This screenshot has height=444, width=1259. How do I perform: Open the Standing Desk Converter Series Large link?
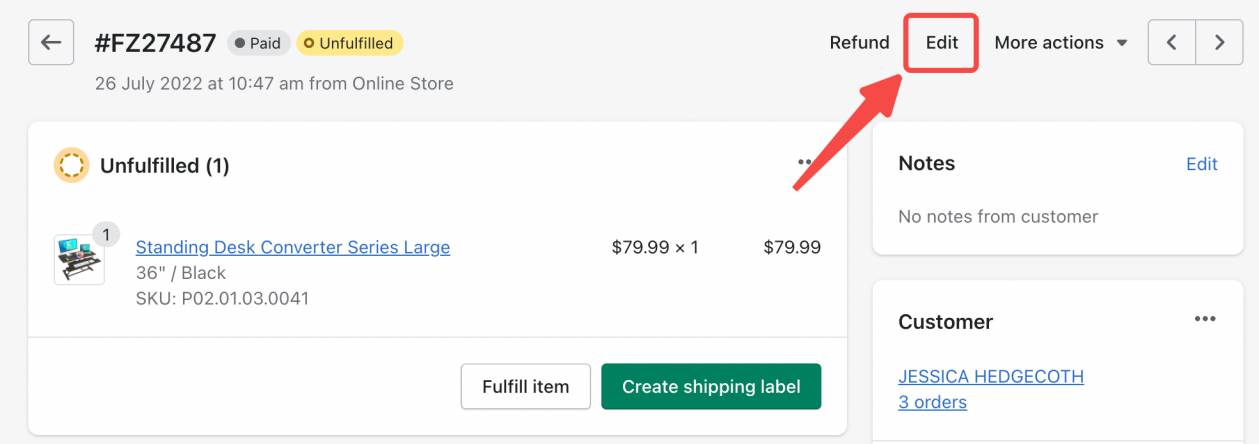(x=292, y=247)
